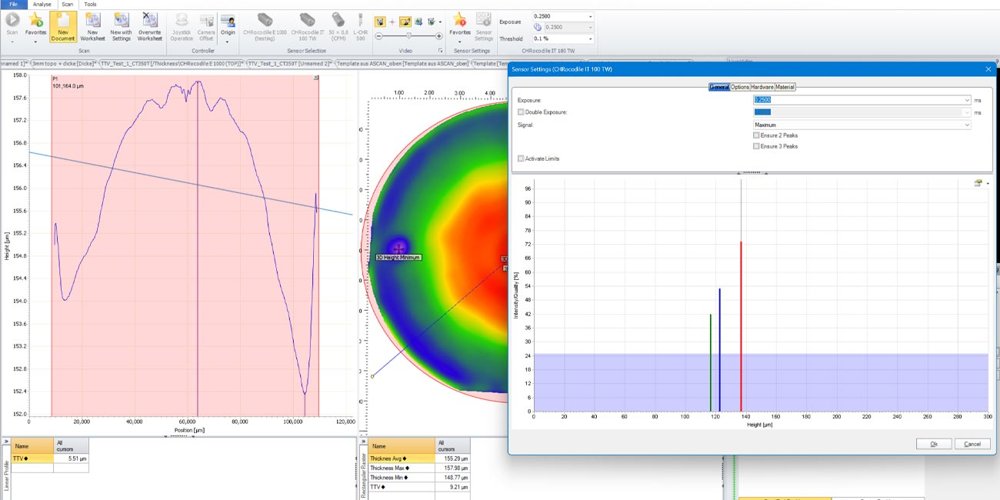The height and width of the screenshot is (500, 1000).
Task: Click the 155.29 µm value cell
Action: pyautogui.click(x=453, y=458)
